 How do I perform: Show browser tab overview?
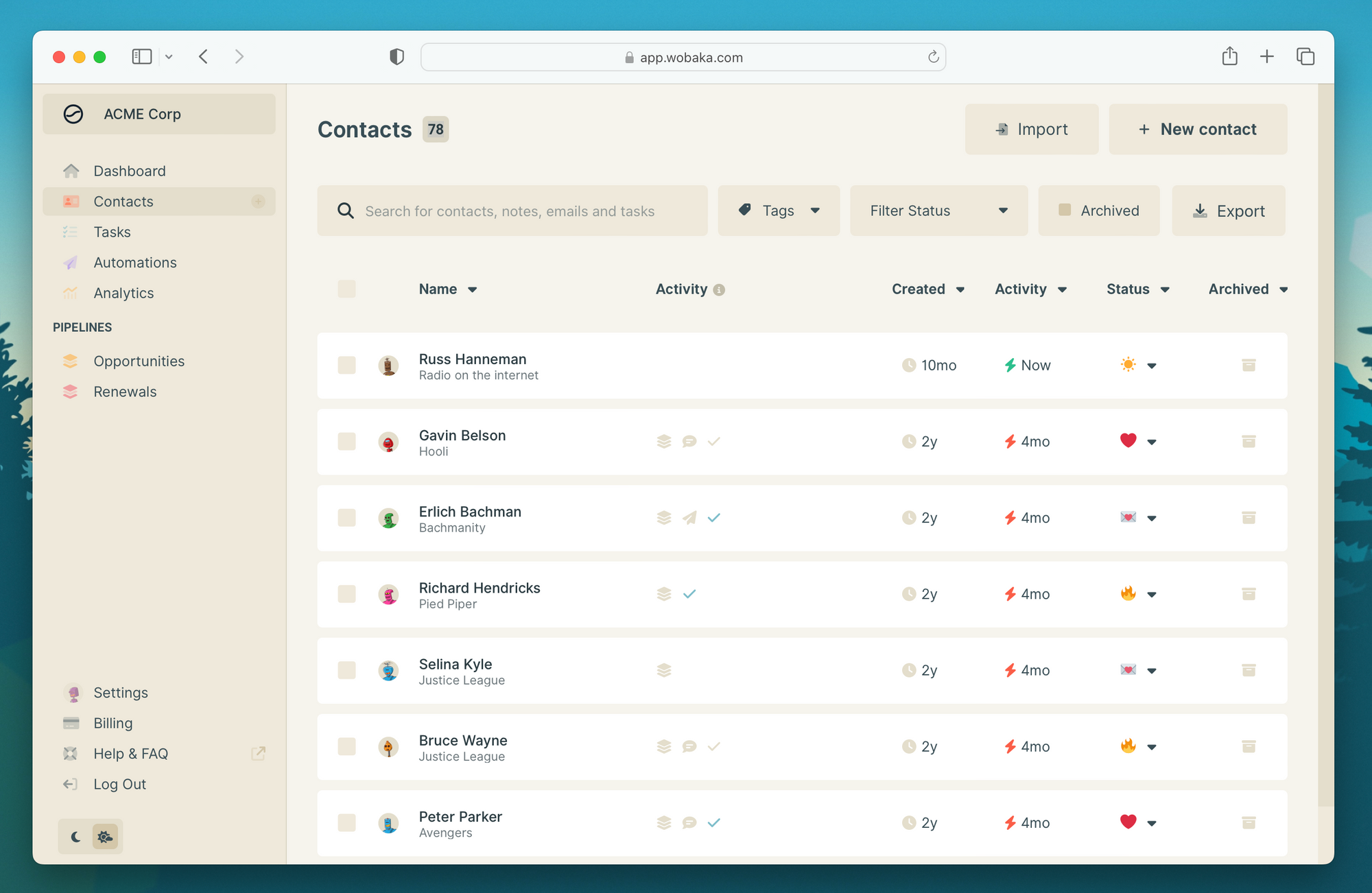(1305, 56)
